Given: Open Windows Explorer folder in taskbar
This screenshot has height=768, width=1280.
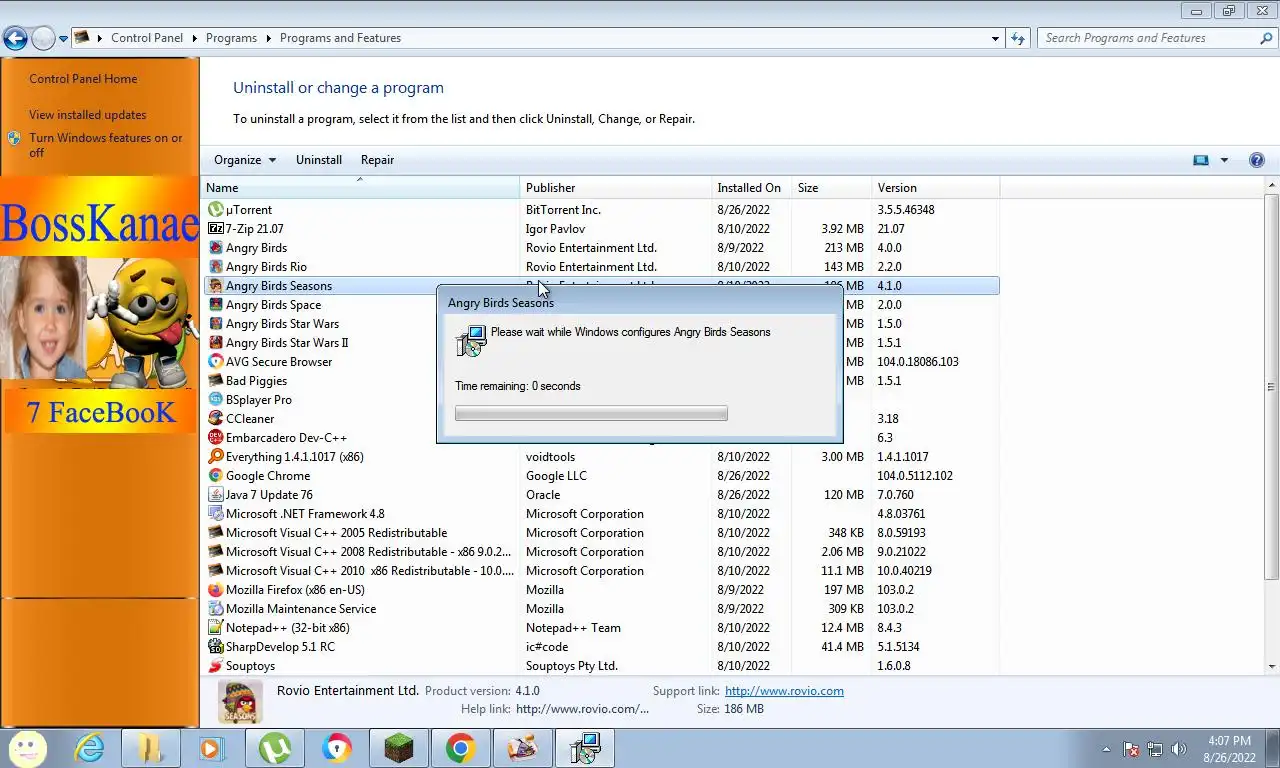Looking at the screenshot, I should (150, 748).
